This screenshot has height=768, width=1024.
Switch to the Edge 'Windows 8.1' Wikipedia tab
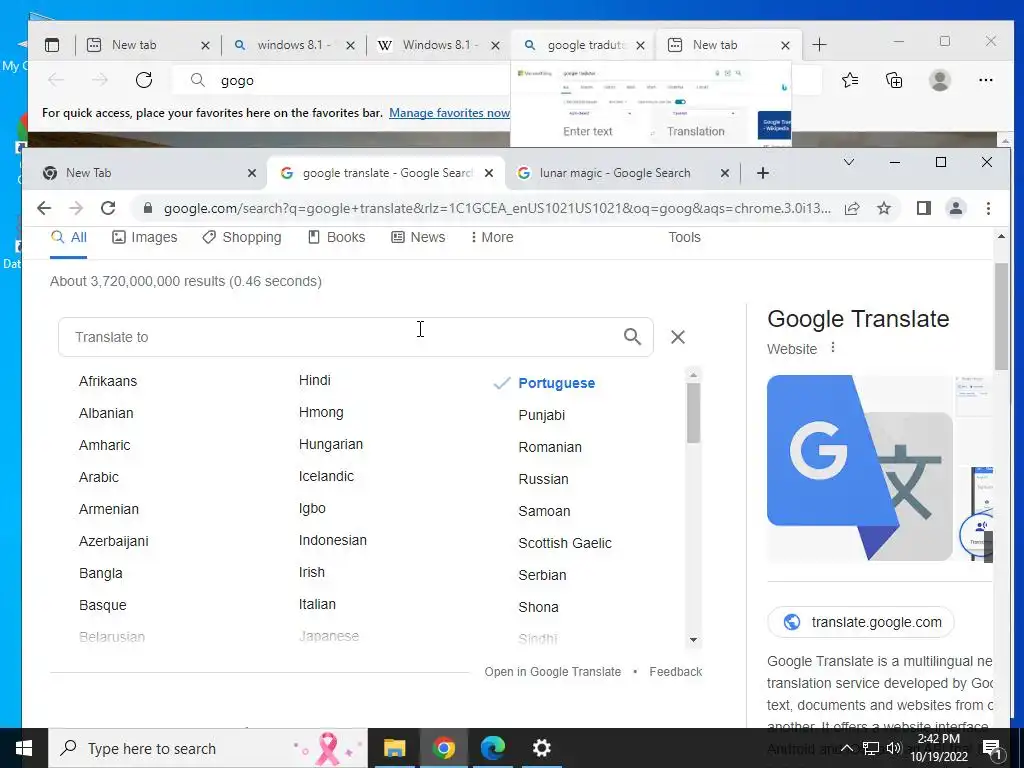click(440, 45)
